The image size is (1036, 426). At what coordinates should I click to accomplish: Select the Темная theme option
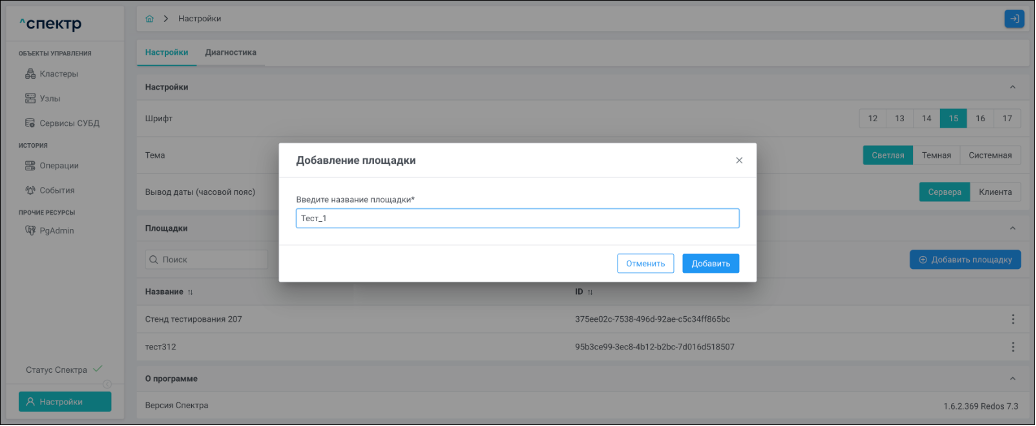(x=935, y=156)
